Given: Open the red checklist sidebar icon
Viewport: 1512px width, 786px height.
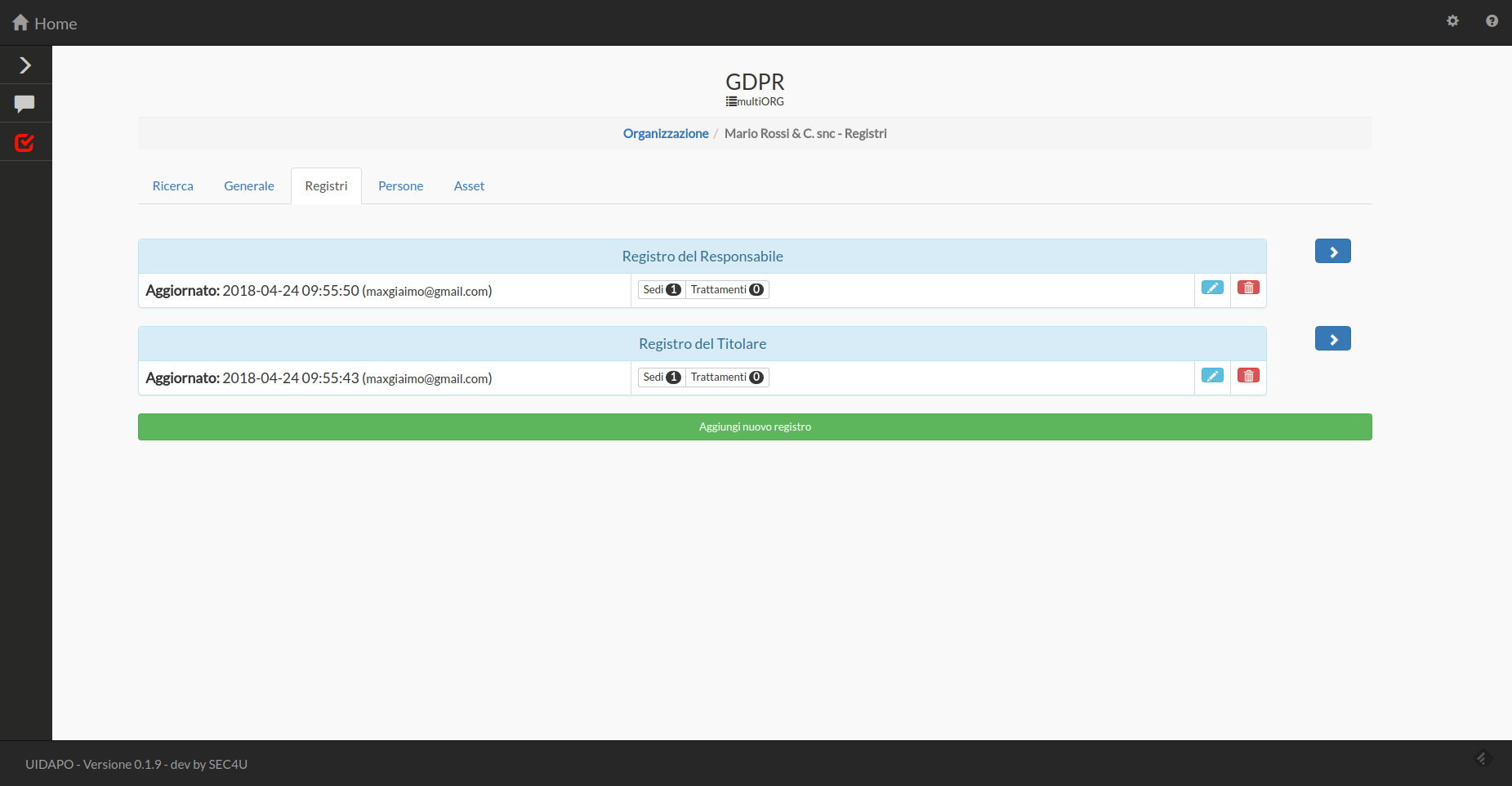Looking at the screenshot, I should pos(25,143).
